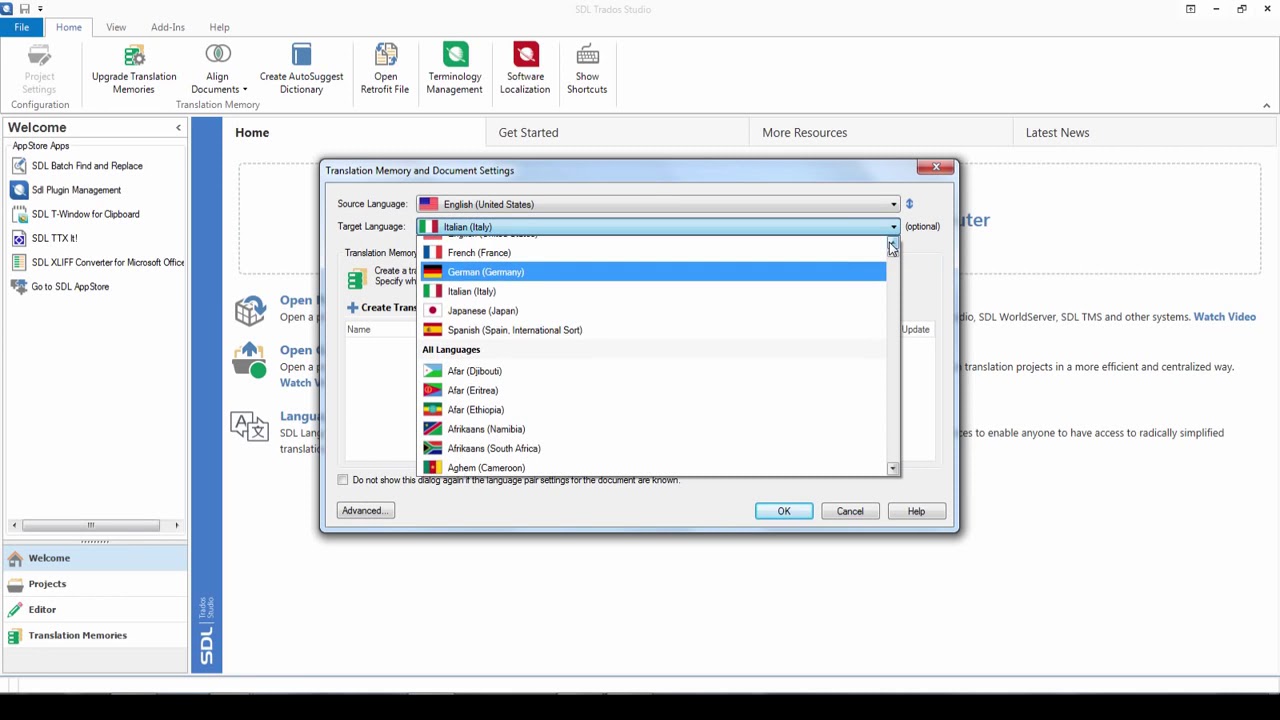1280x720 pixels.
Task: Click Help button in the dialog
Action: (916, 511)
